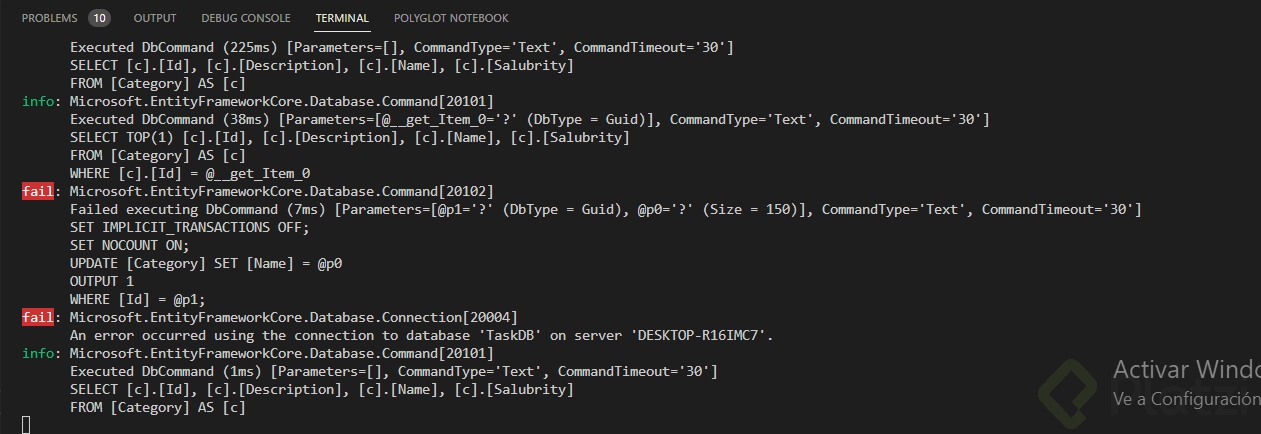Viewport: 1261px width, 434px height.
Task: Click the SET NOCOUNT ON; line
Action: coord(129,245)
